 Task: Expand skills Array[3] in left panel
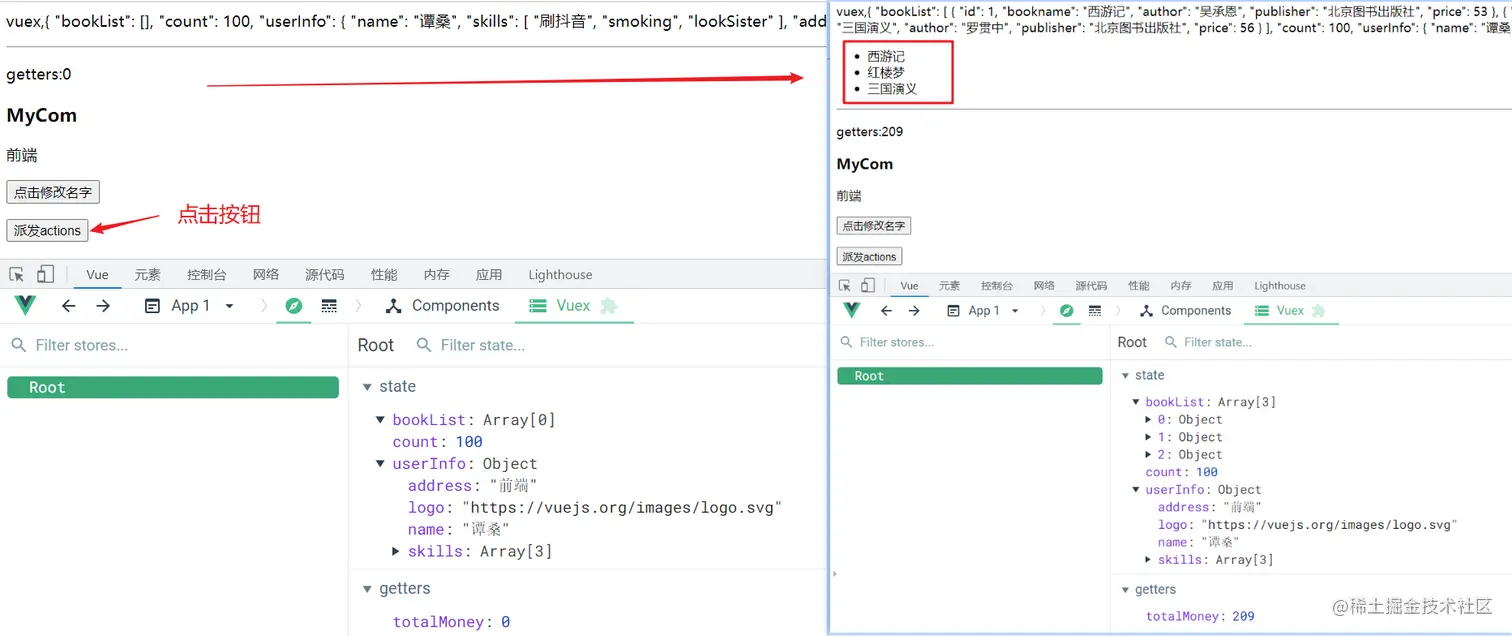(396, 551)
